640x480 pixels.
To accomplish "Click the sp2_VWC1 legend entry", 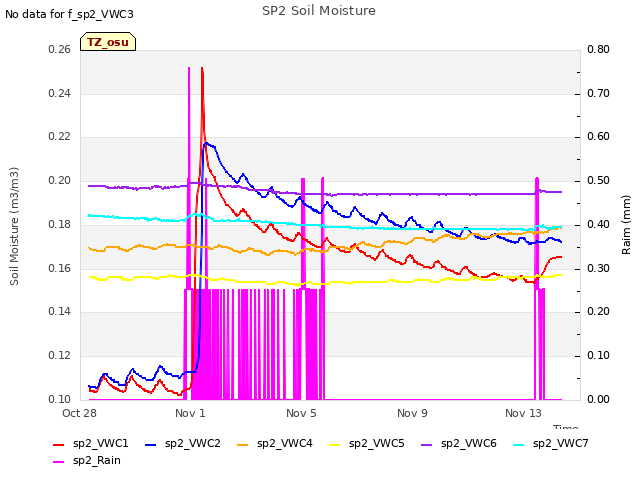I will (x=91, y=444).
